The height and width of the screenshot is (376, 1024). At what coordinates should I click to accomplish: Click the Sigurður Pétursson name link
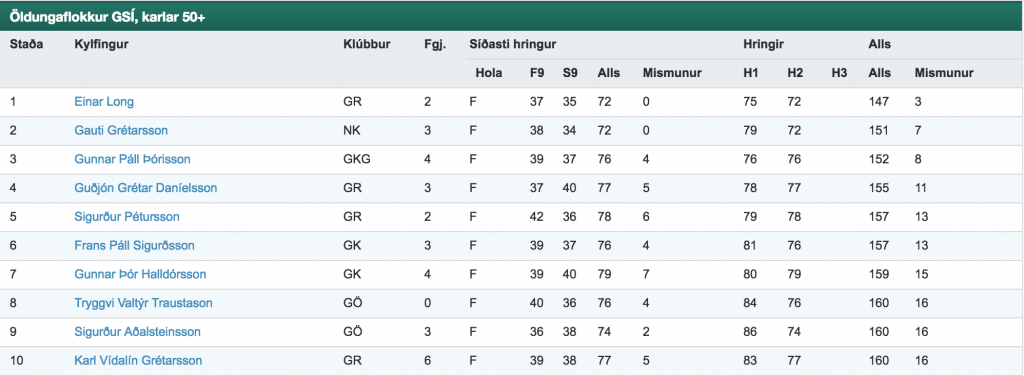tap(127, 217)
